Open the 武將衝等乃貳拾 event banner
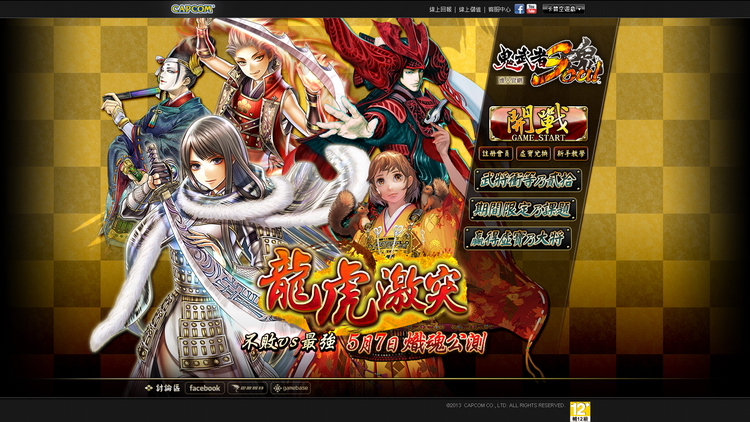Screen dimensions: 750x422 click(x=528, y=181)
